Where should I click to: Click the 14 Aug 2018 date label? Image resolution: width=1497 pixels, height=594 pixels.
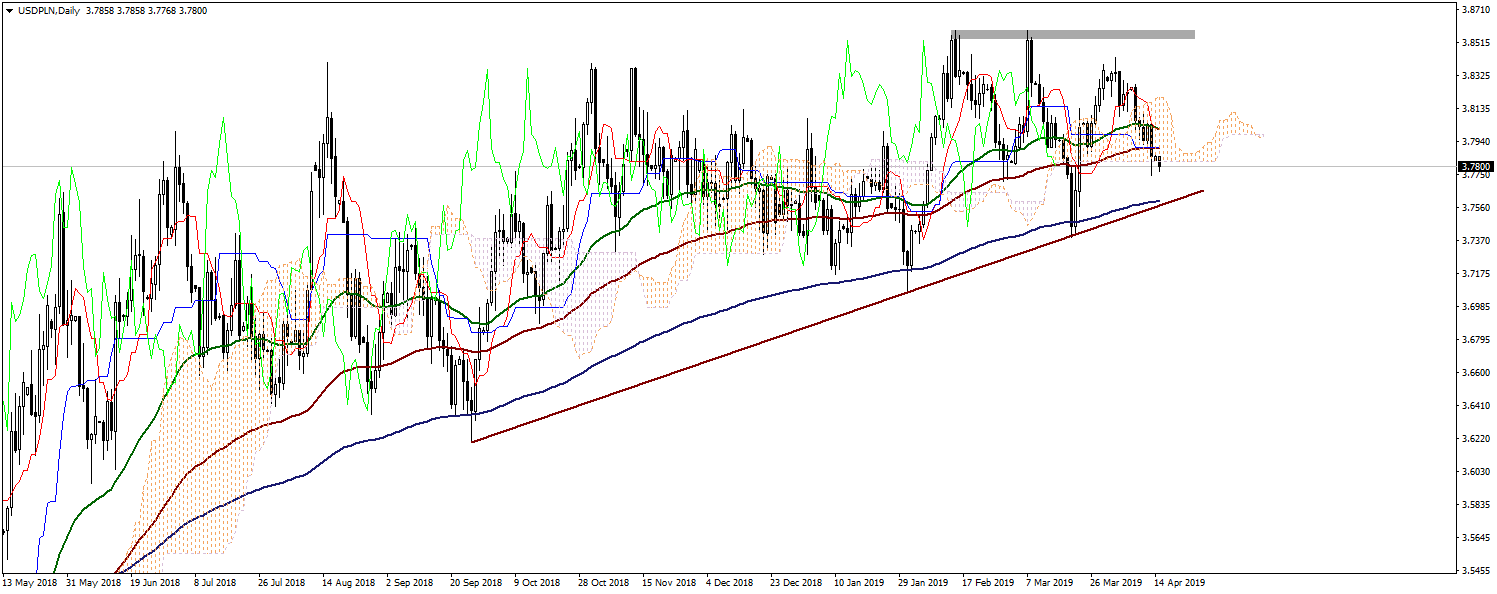[x=348, y=581]
